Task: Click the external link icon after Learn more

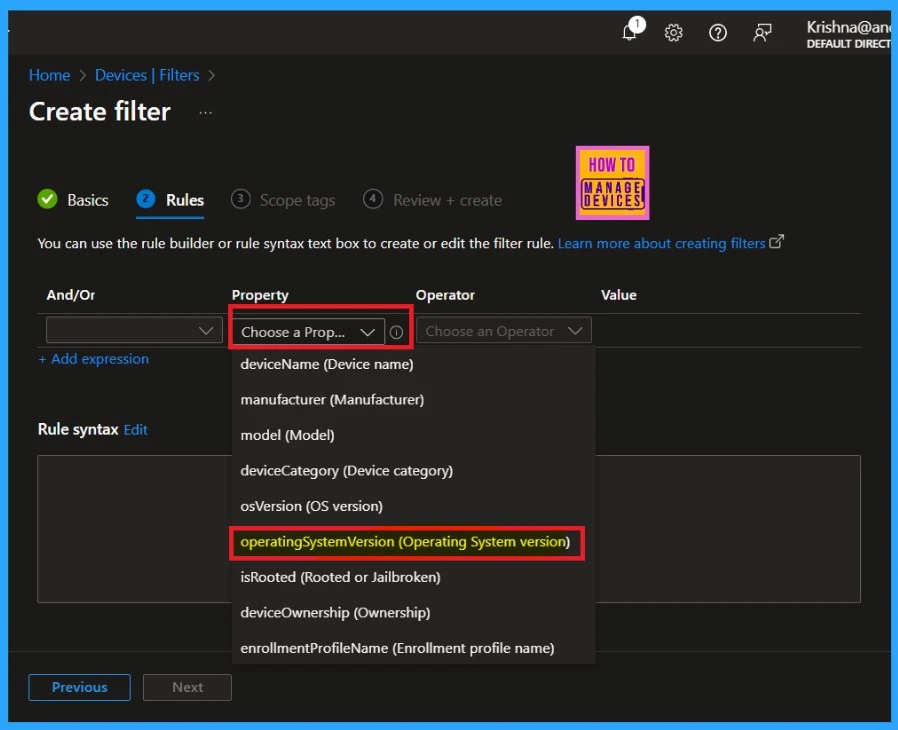Action: tap(777, 242)
